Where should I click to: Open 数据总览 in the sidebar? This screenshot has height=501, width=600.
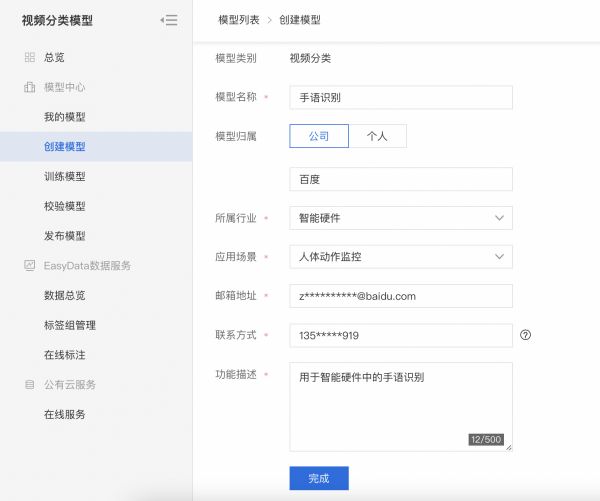tap(65, 295)
